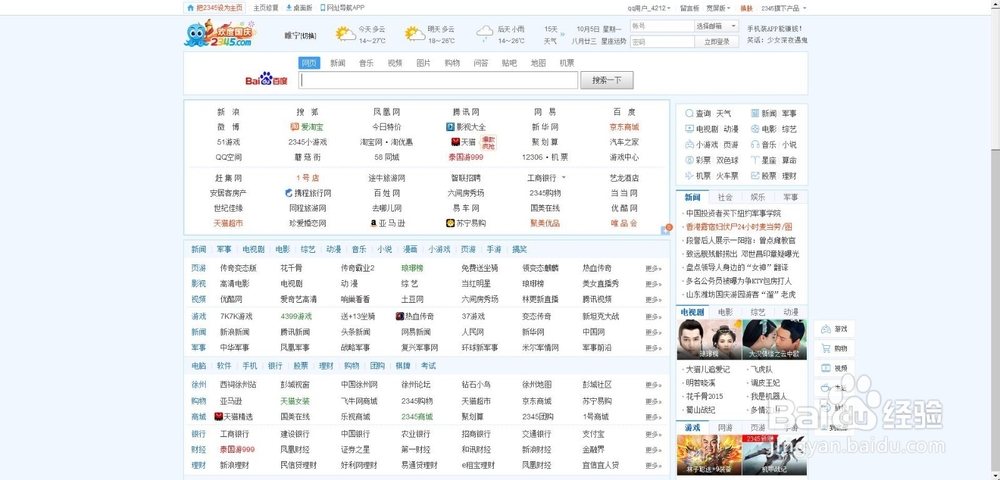Click the 爱淘宝 icon

(295, 127)
